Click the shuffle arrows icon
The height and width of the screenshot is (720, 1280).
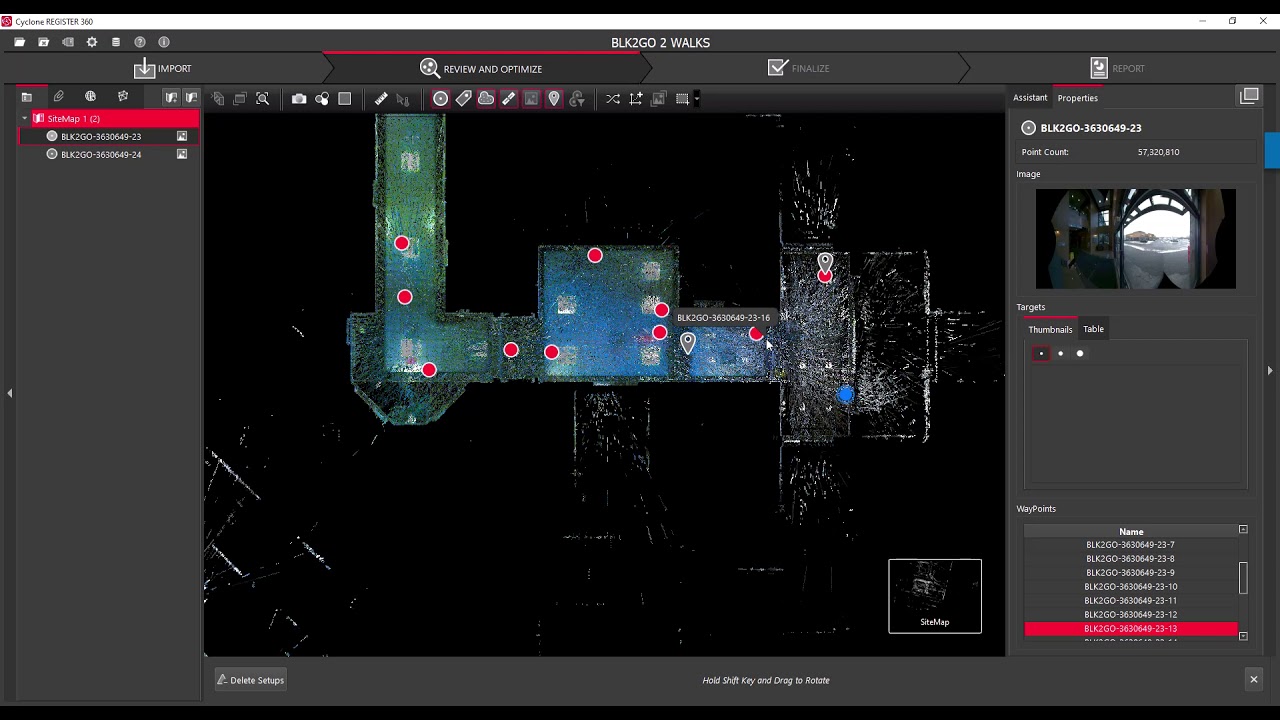tap(613, 99)
